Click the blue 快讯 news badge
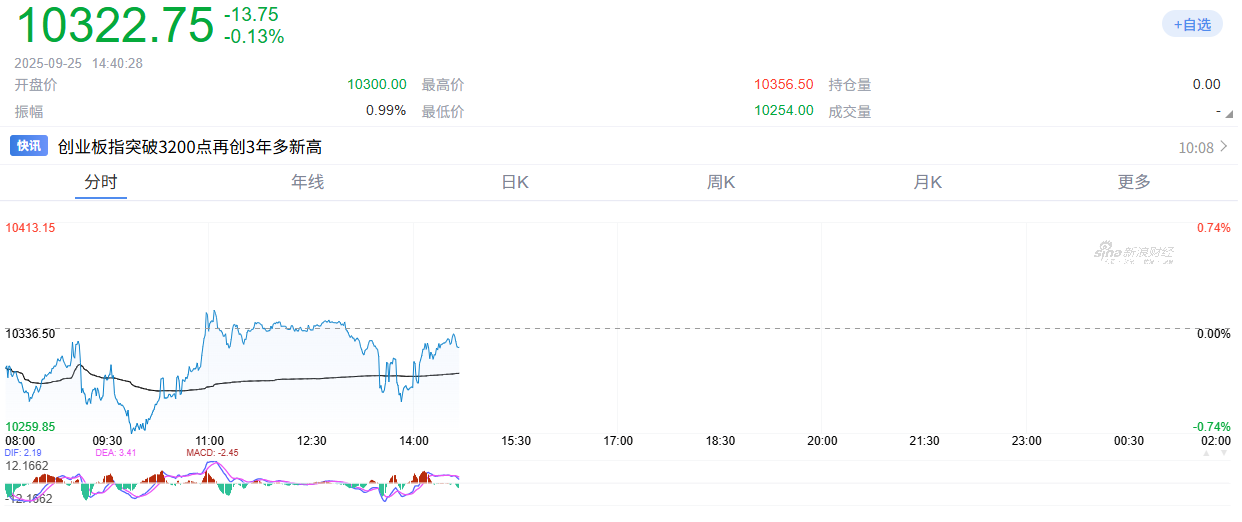This screenshot has height=522, width=1242. (29, 146)
